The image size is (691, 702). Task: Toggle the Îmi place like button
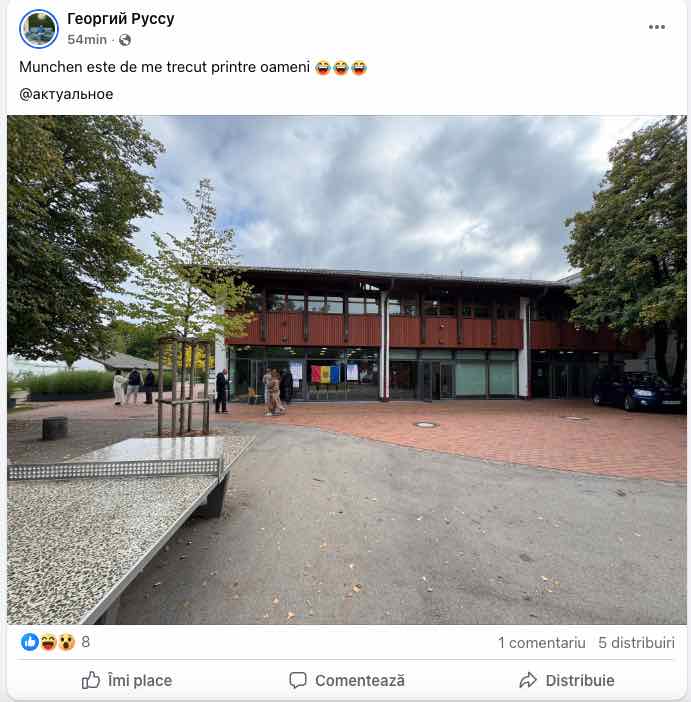pos(127,681)
